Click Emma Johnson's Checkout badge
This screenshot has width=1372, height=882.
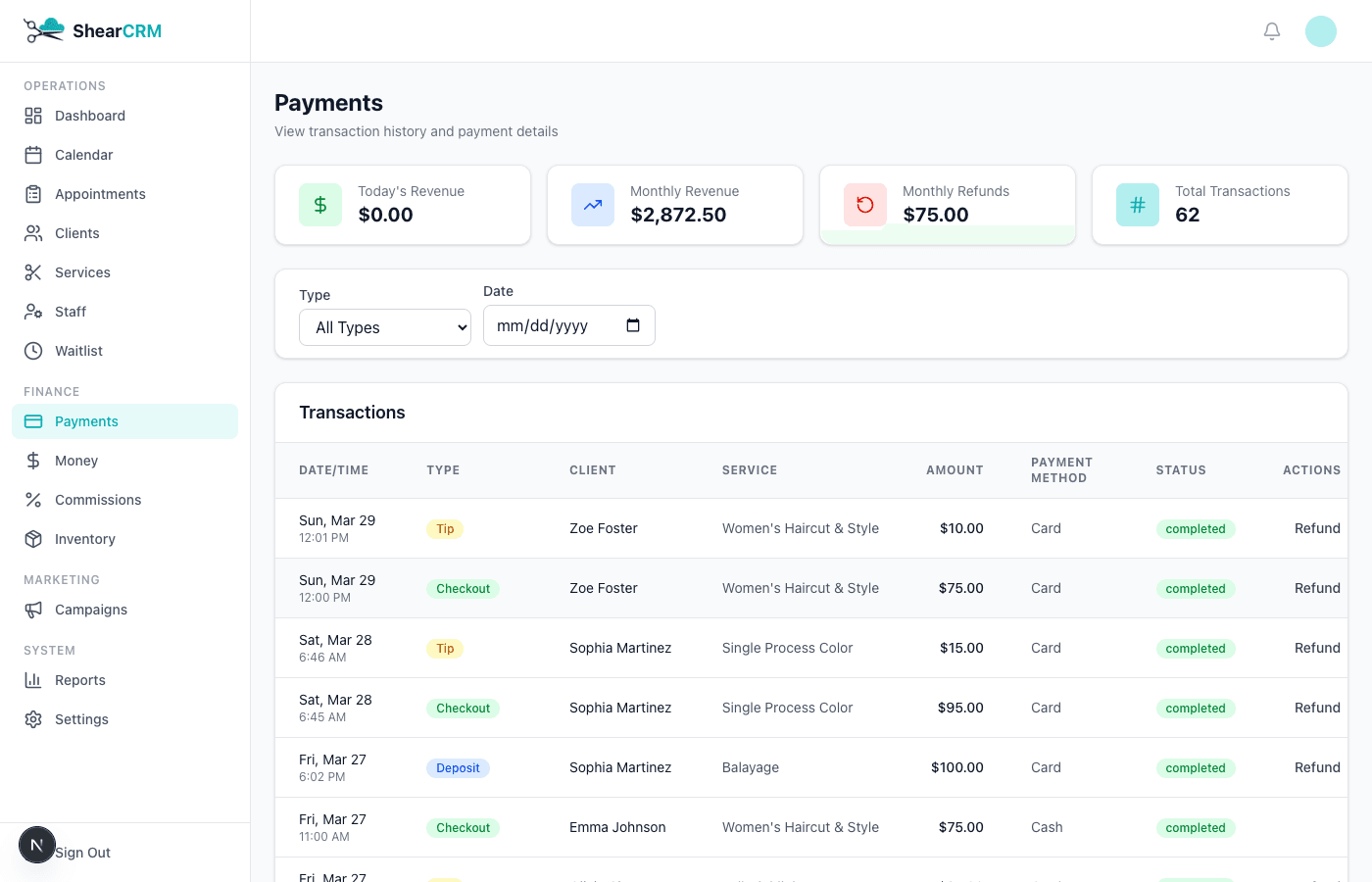(463, 828)
